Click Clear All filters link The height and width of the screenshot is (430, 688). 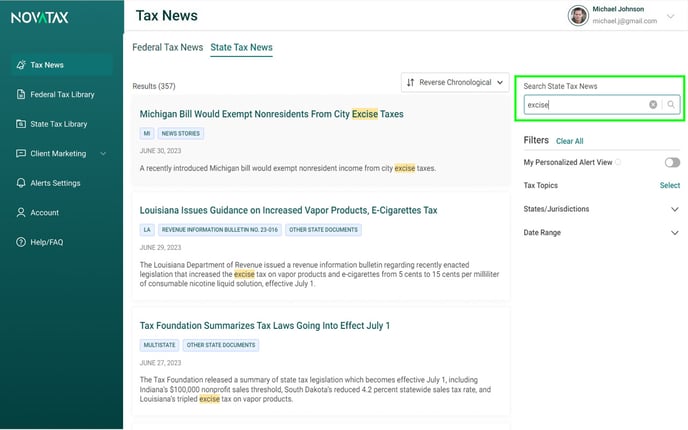tap(570, 141)
